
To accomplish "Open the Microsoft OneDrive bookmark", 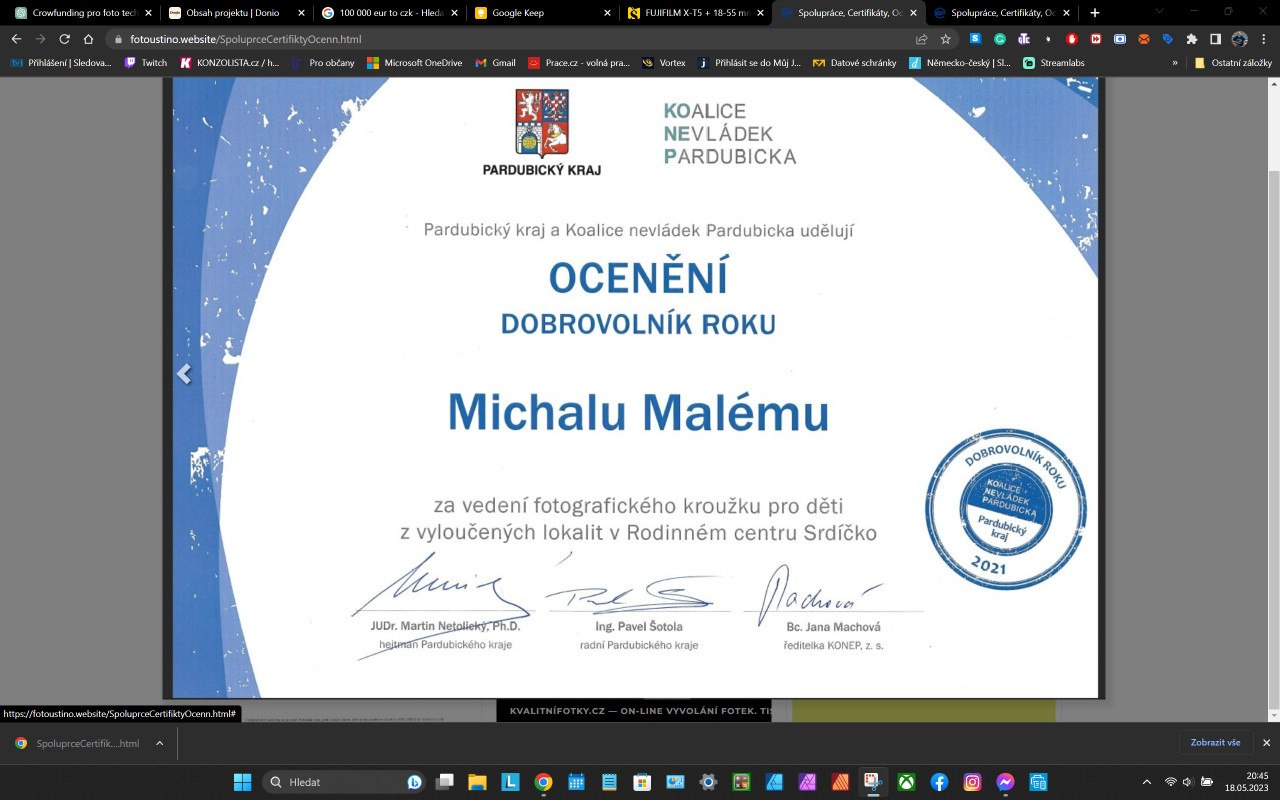I will pos(415,62).
